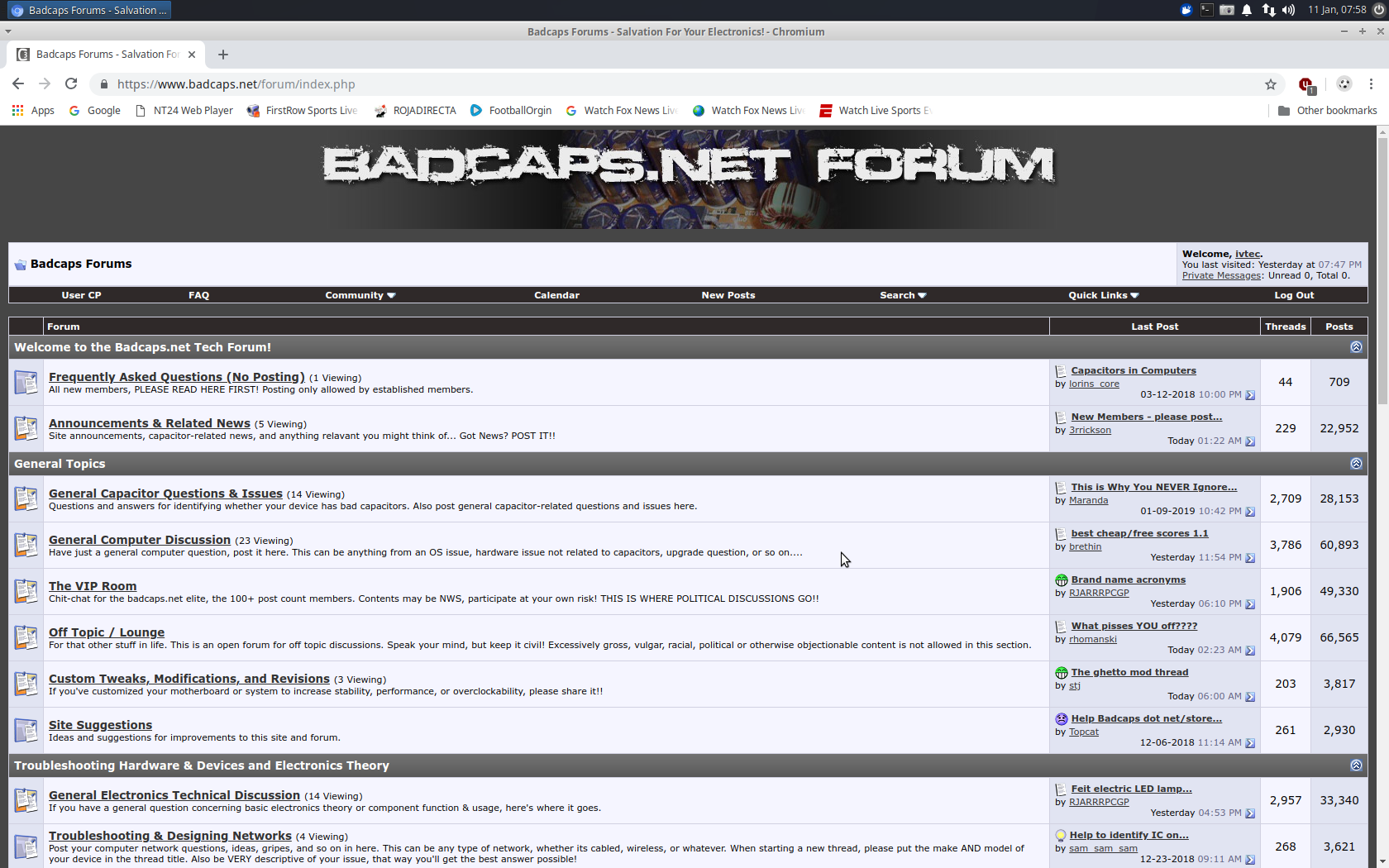Go to last post arrow for Announcements row
This screenshot has width=1389, height=868.
(1250, 441)
